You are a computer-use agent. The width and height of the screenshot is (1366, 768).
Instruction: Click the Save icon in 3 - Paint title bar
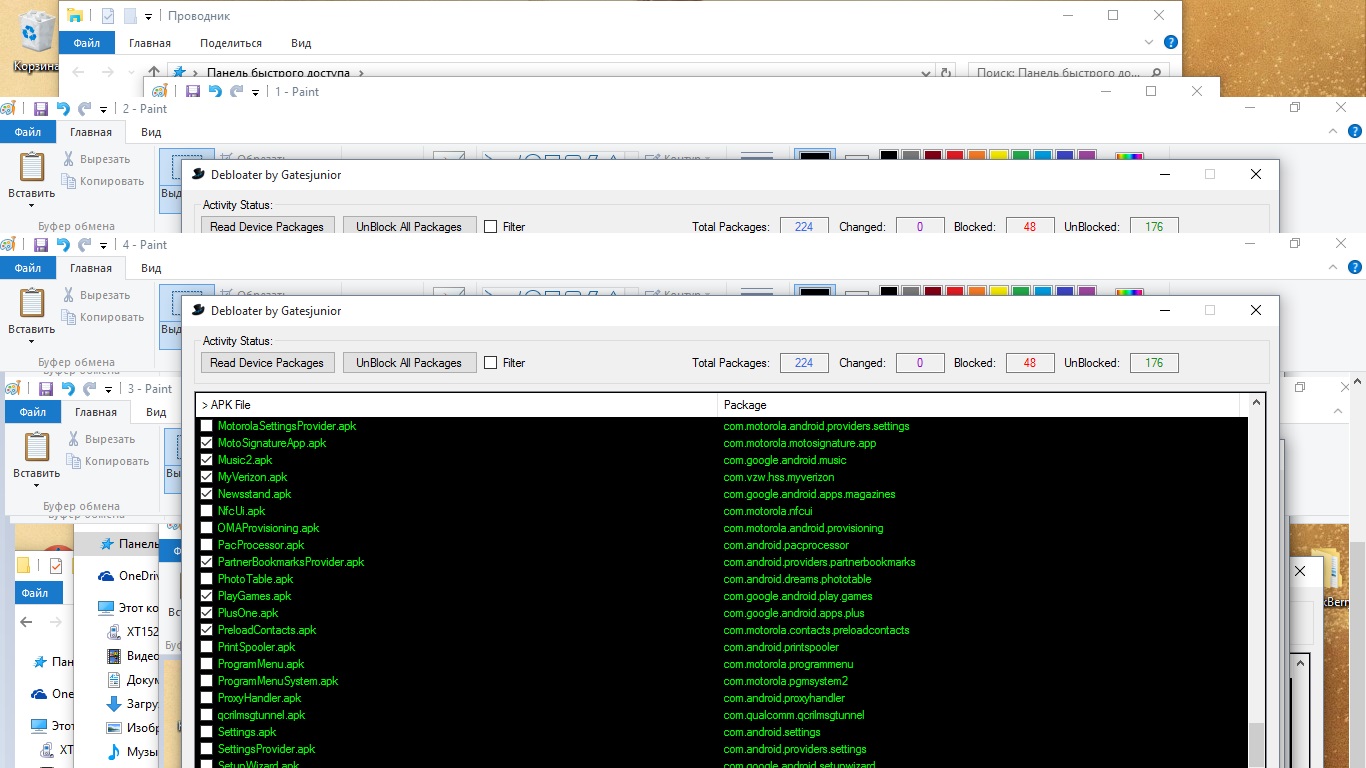point(46,388)
